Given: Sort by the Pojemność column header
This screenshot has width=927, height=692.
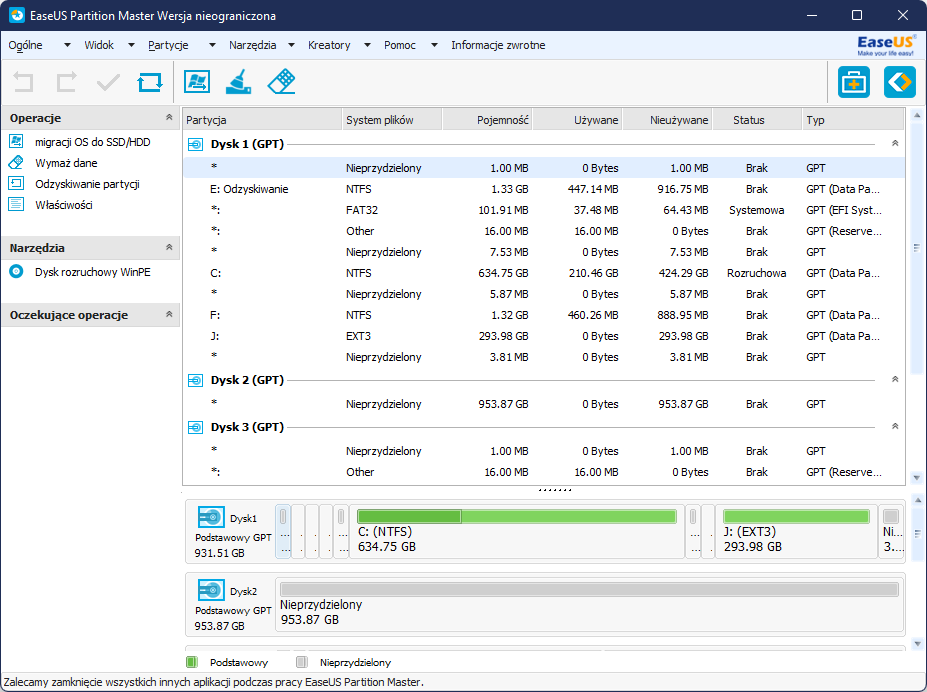Looking at the screenshot, I should point(487,119).
